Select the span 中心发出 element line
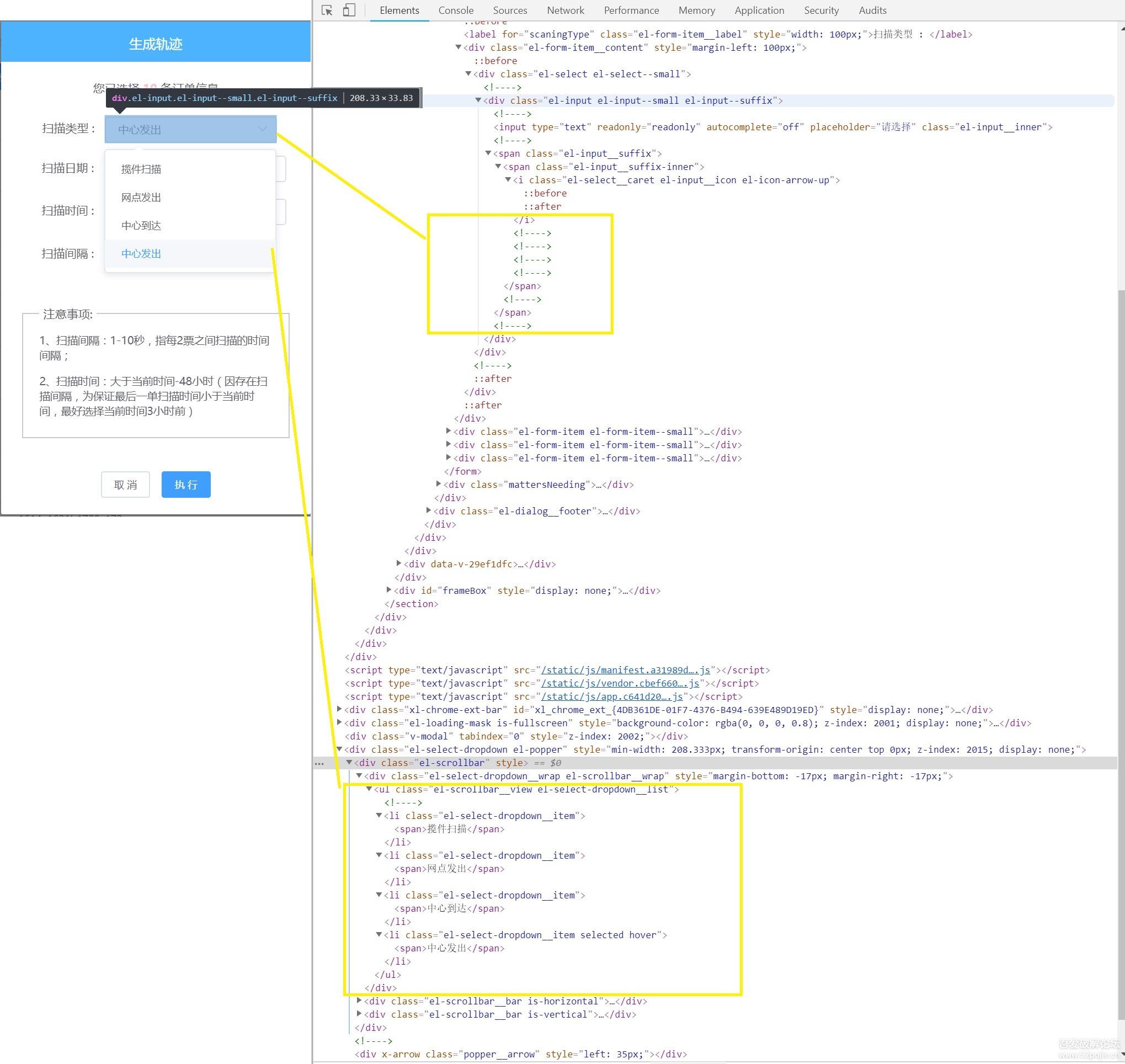The image size is (1125, 1064). pyautogui.click(x=449, y=948)
